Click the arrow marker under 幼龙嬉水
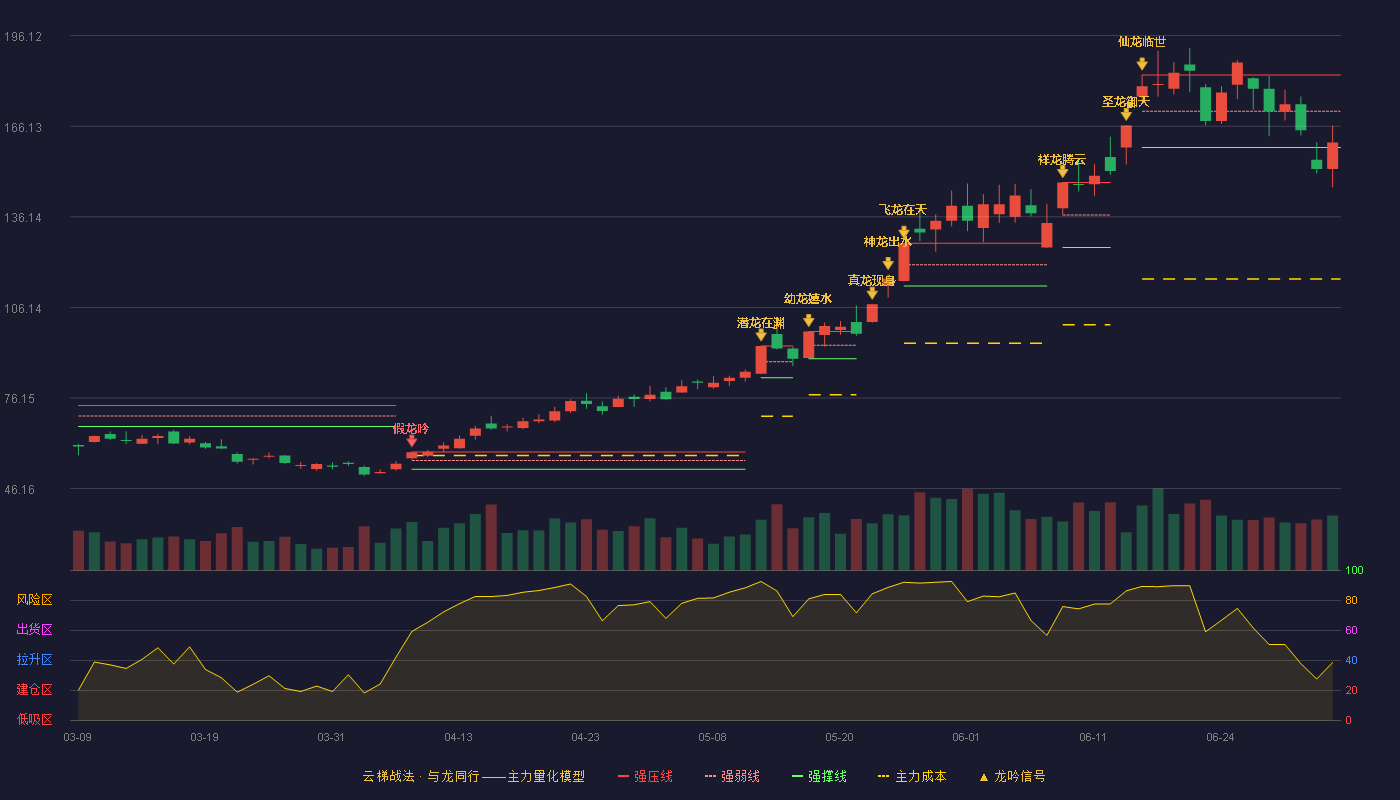 [x=808, y=320]
